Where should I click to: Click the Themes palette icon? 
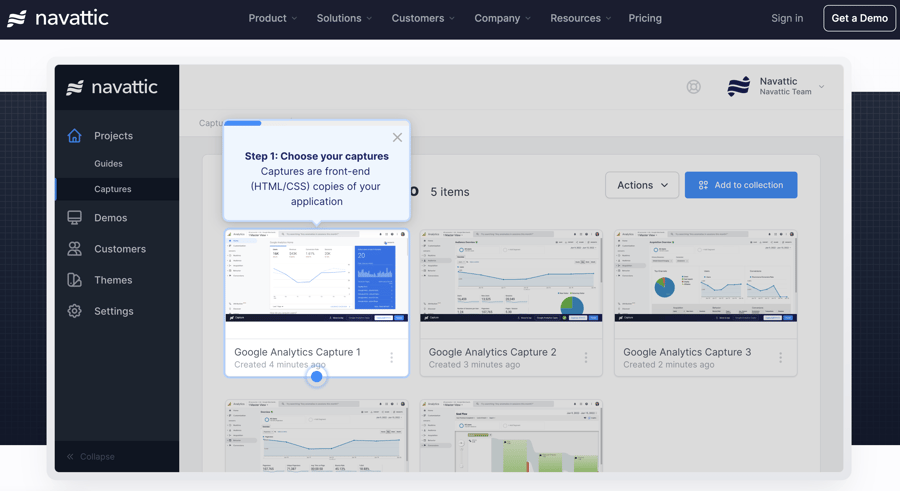(74, 280)
